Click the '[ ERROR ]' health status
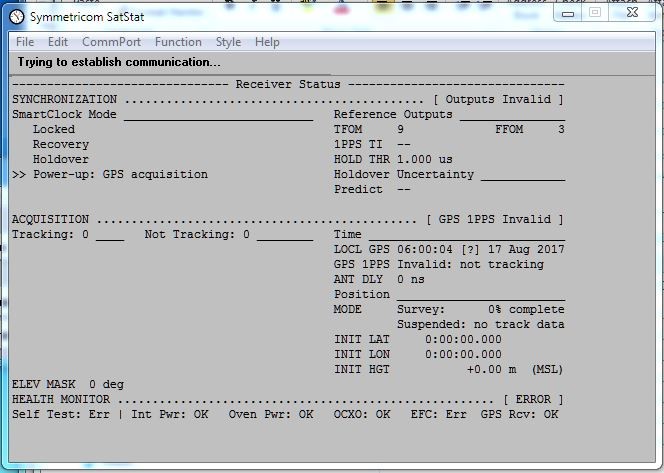The height and width of the screenshot is (473, 664). 533,400
